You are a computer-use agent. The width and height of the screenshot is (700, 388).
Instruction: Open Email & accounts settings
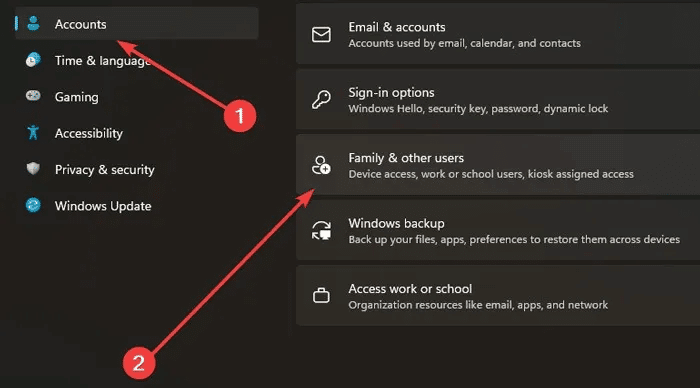[498, 34]
